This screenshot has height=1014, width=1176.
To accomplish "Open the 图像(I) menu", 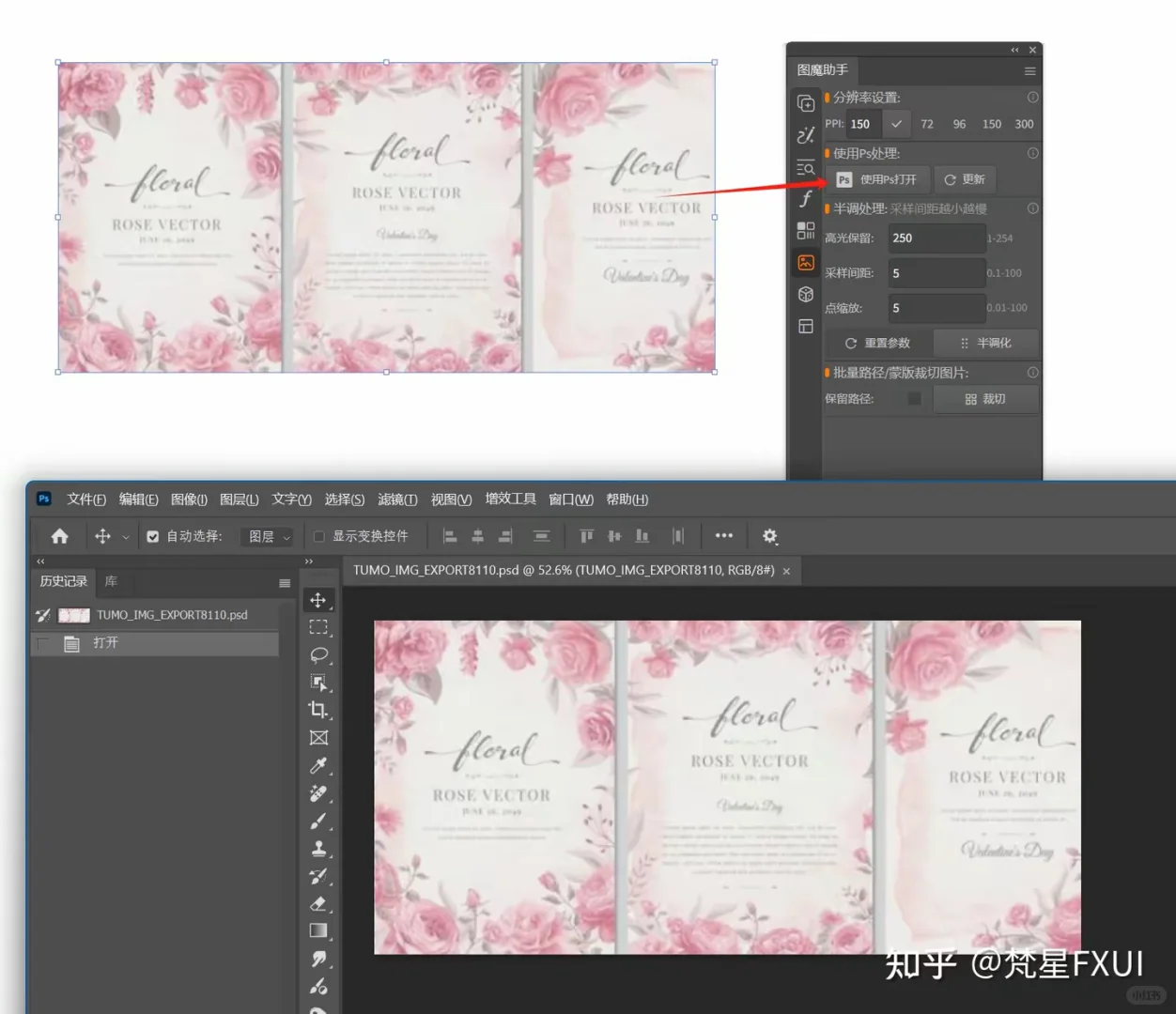I will [190, 499].
